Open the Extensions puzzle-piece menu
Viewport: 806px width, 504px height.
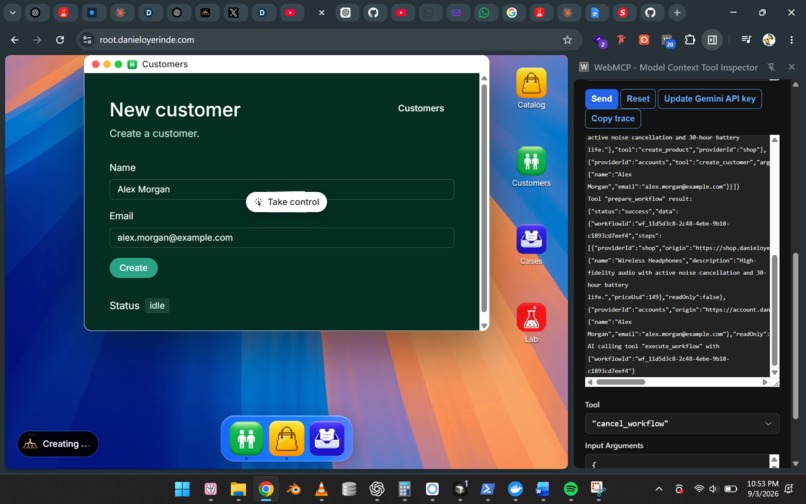click(x=690, y=40)
